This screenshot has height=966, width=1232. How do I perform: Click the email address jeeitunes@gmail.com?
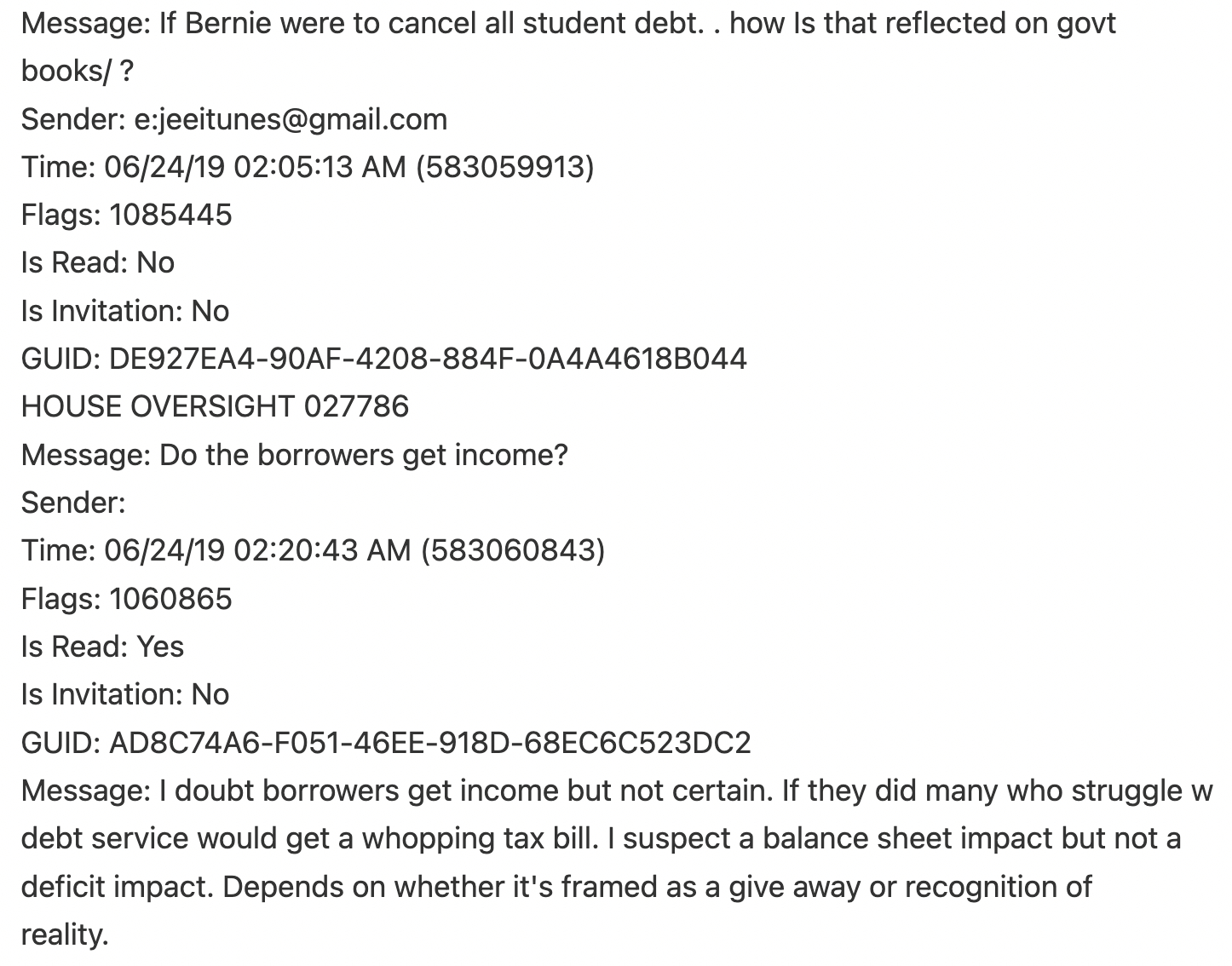pyautogui.click(x=291, y=119)
